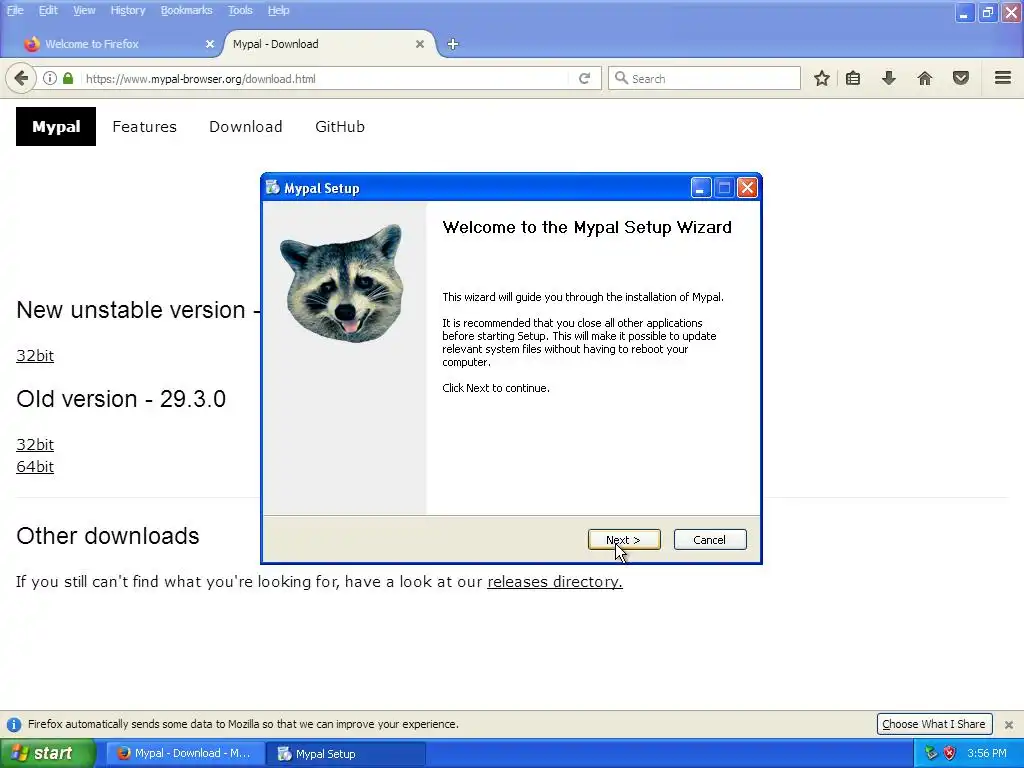This screenshot has height=768, width=1024.
Task: Restore down the Firefox browser window
Action: (x=987, y=12)
